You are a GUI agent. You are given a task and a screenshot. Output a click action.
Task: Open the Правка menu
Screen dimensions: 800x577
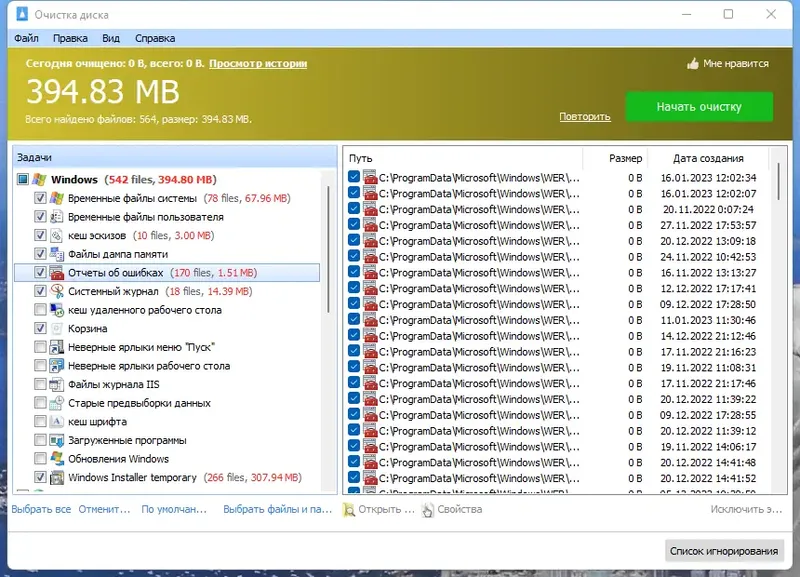coord(70,38)
